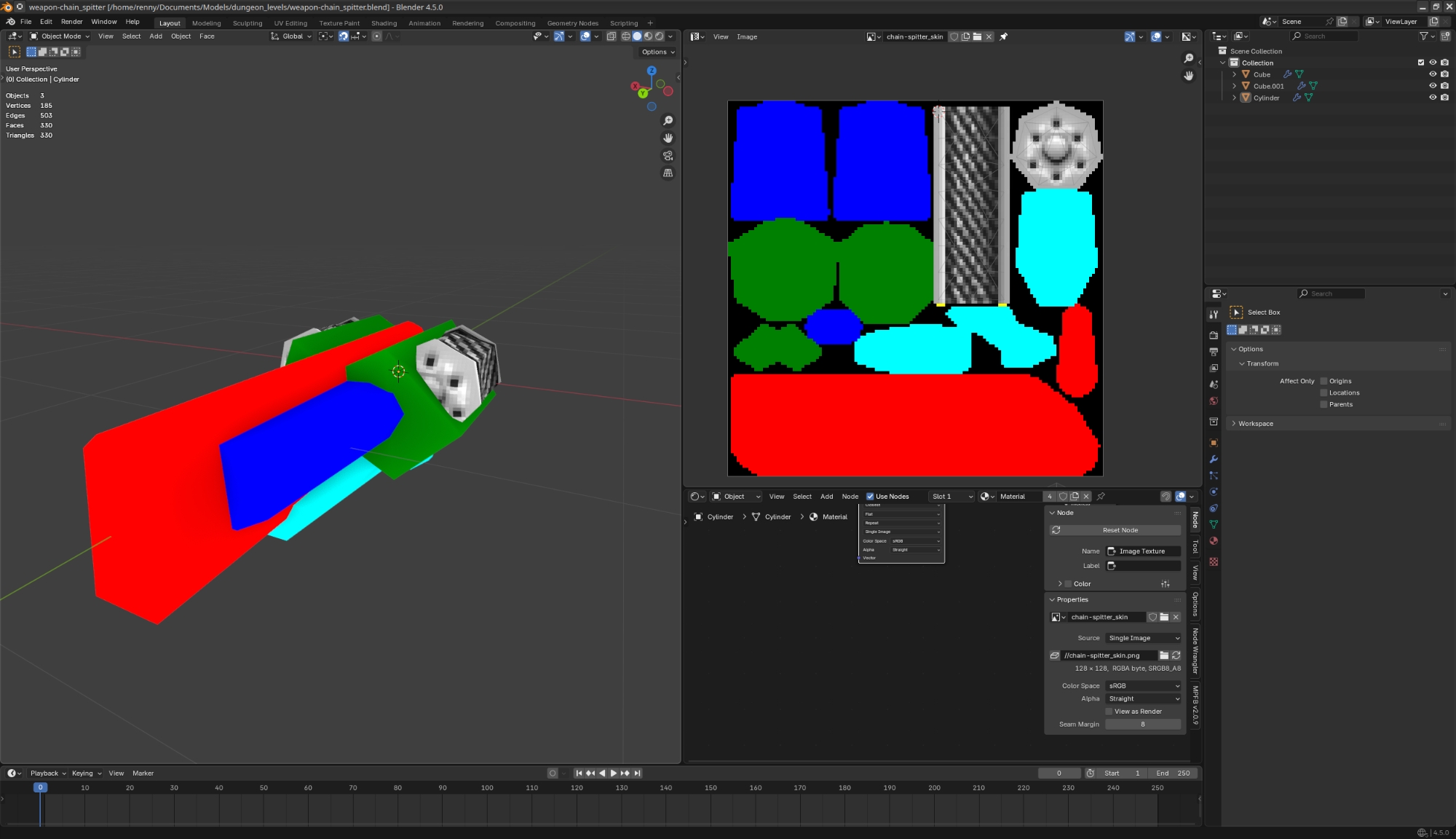
Task: Open Color Space sRGB dropdown
Action: (1143, 686)
